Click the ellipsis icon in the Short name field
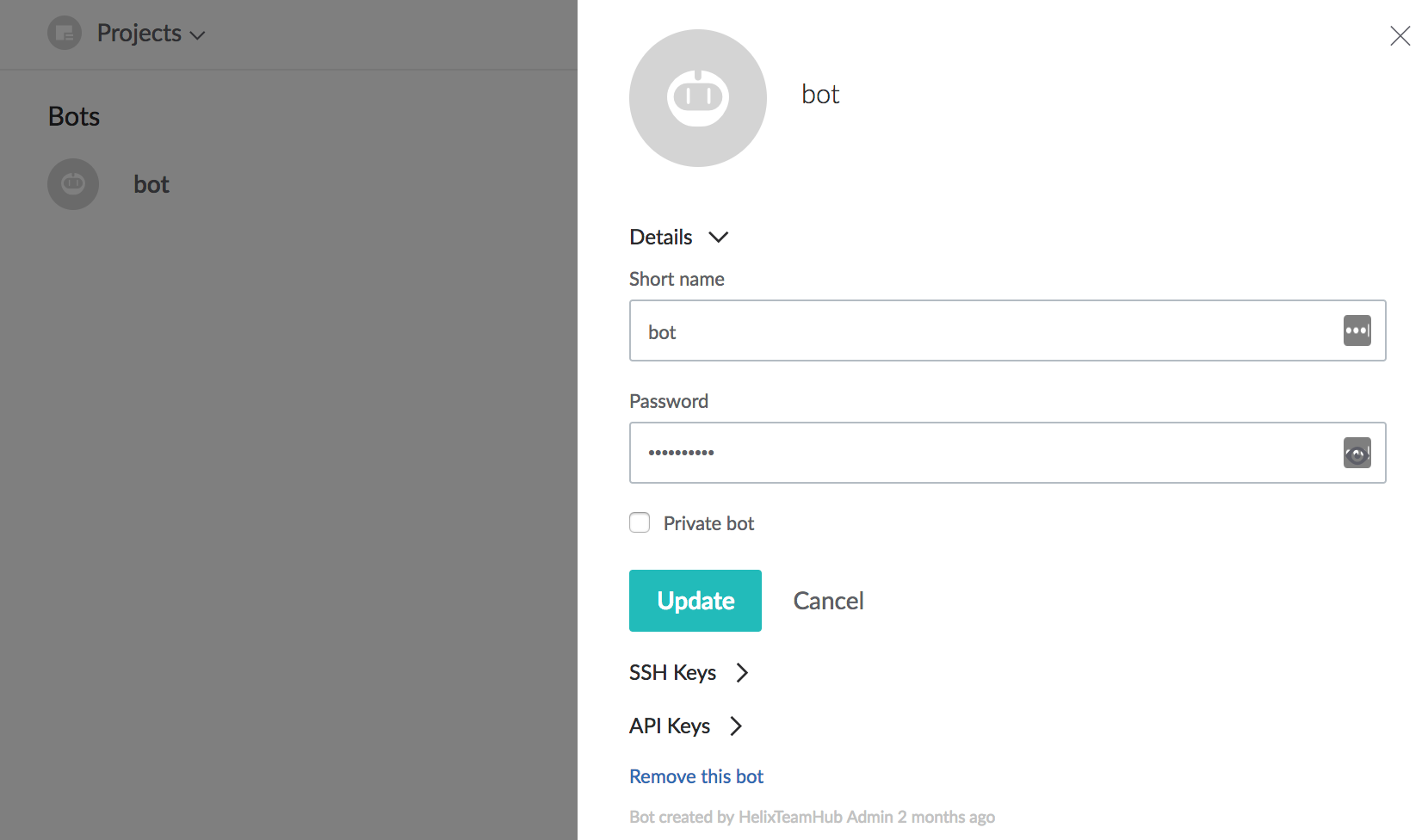1428x840 pixels. pos(1357,330)
